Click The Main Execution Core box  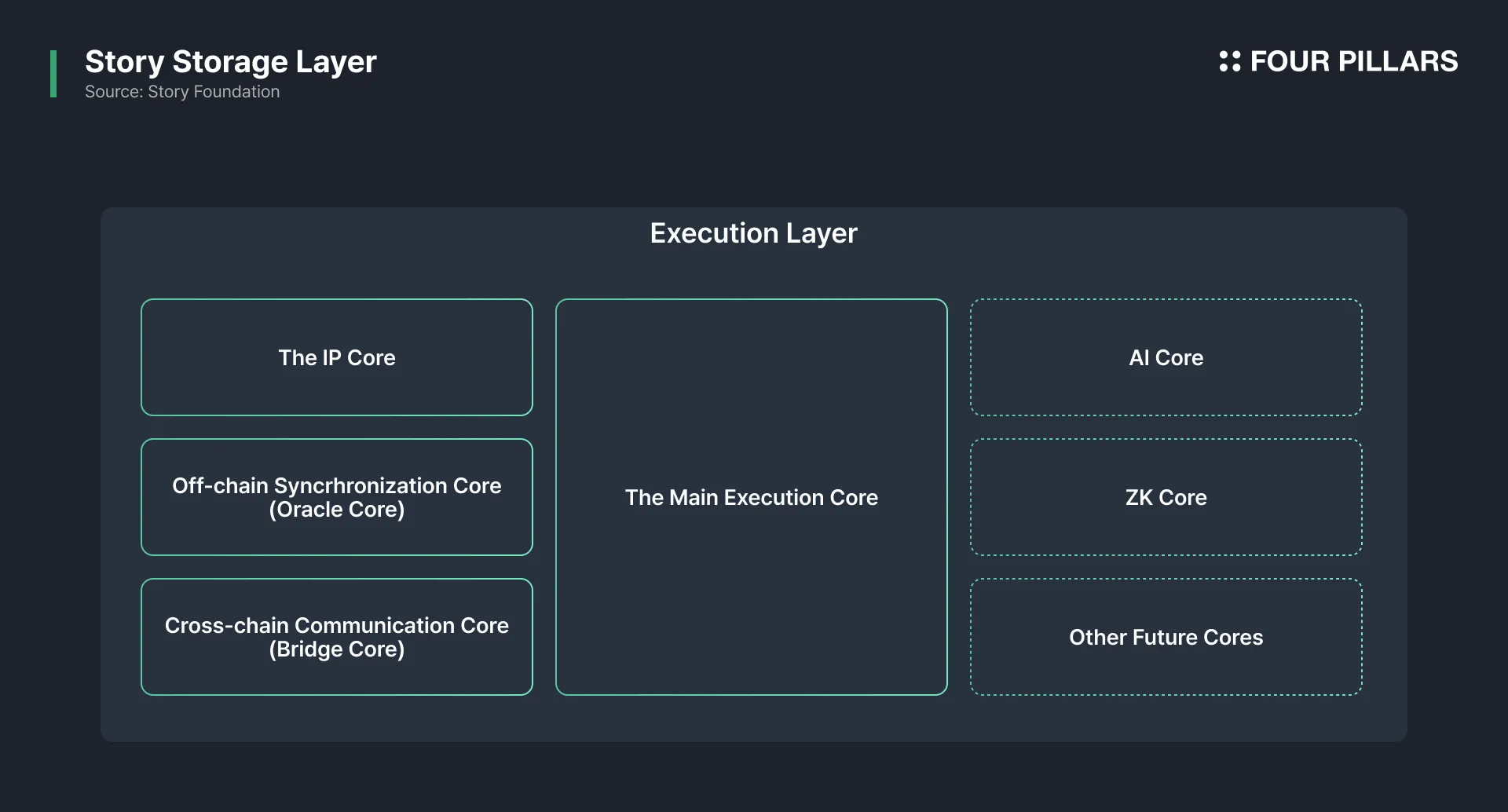(x=752, y=497)
